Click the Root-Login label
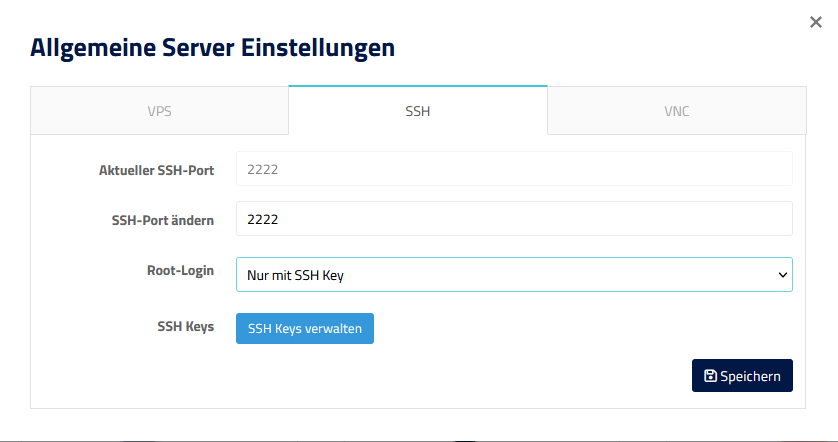 point(180,270)
